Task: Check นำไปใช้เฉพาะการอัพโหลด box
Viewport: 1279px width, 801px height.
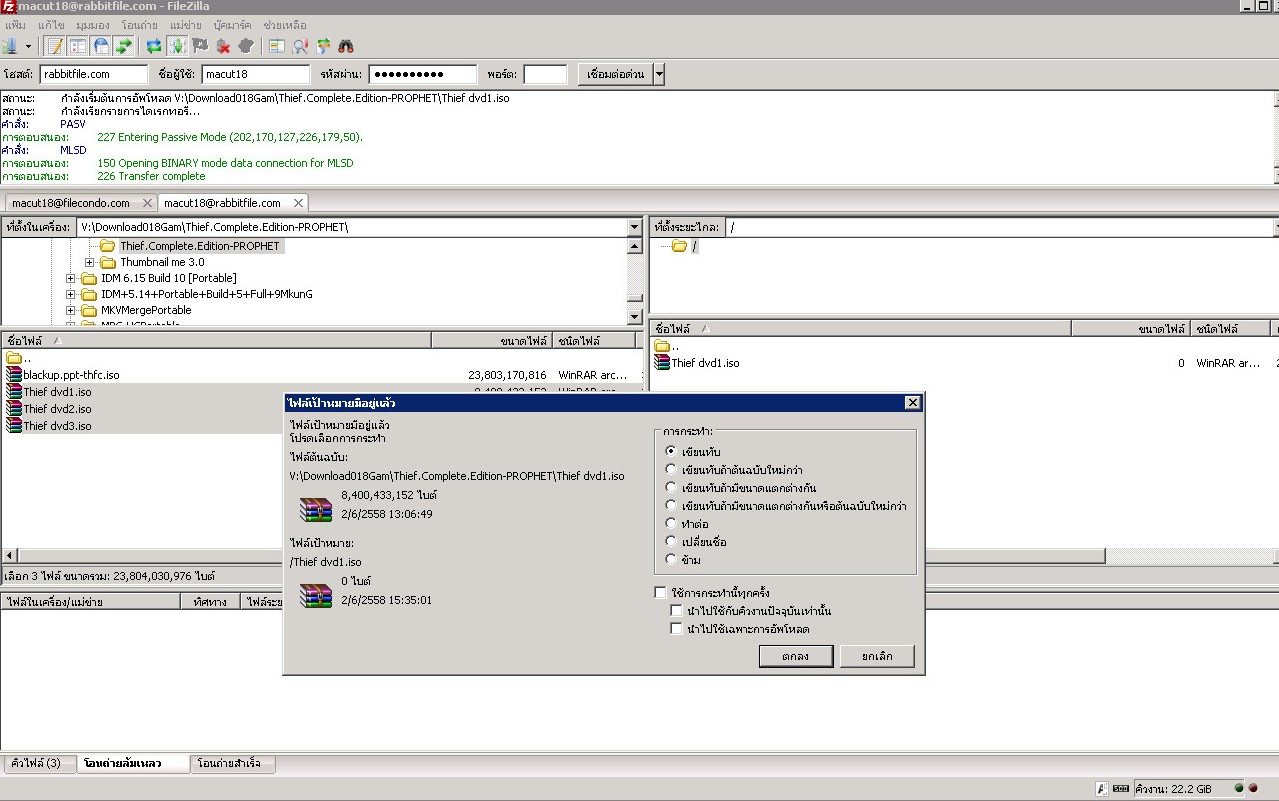Action: tap(677, 629)
